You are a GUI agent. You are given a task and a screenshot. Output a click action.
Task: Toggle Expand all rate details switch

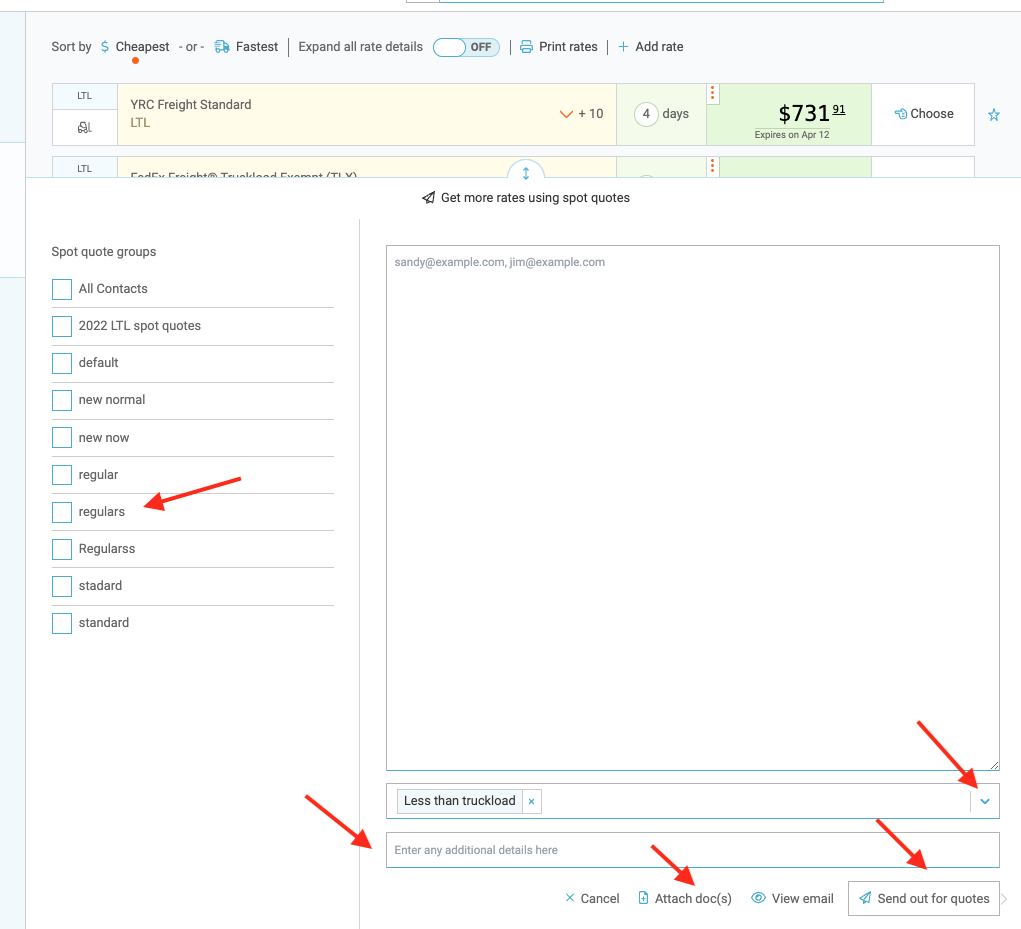click(466, 47)
